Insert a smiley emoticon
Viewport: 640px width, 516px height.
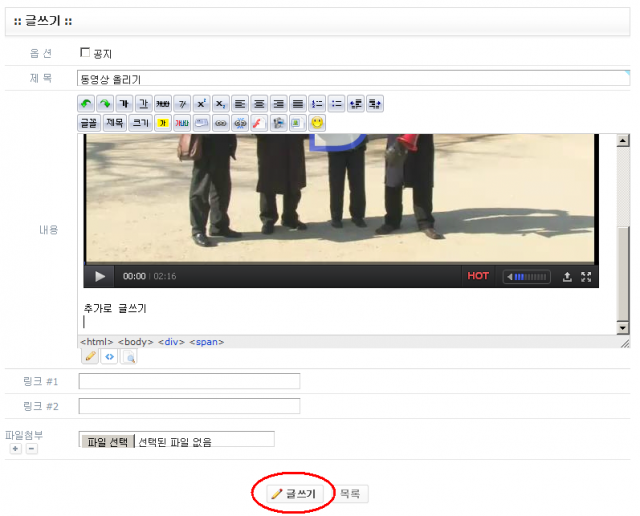317,123
